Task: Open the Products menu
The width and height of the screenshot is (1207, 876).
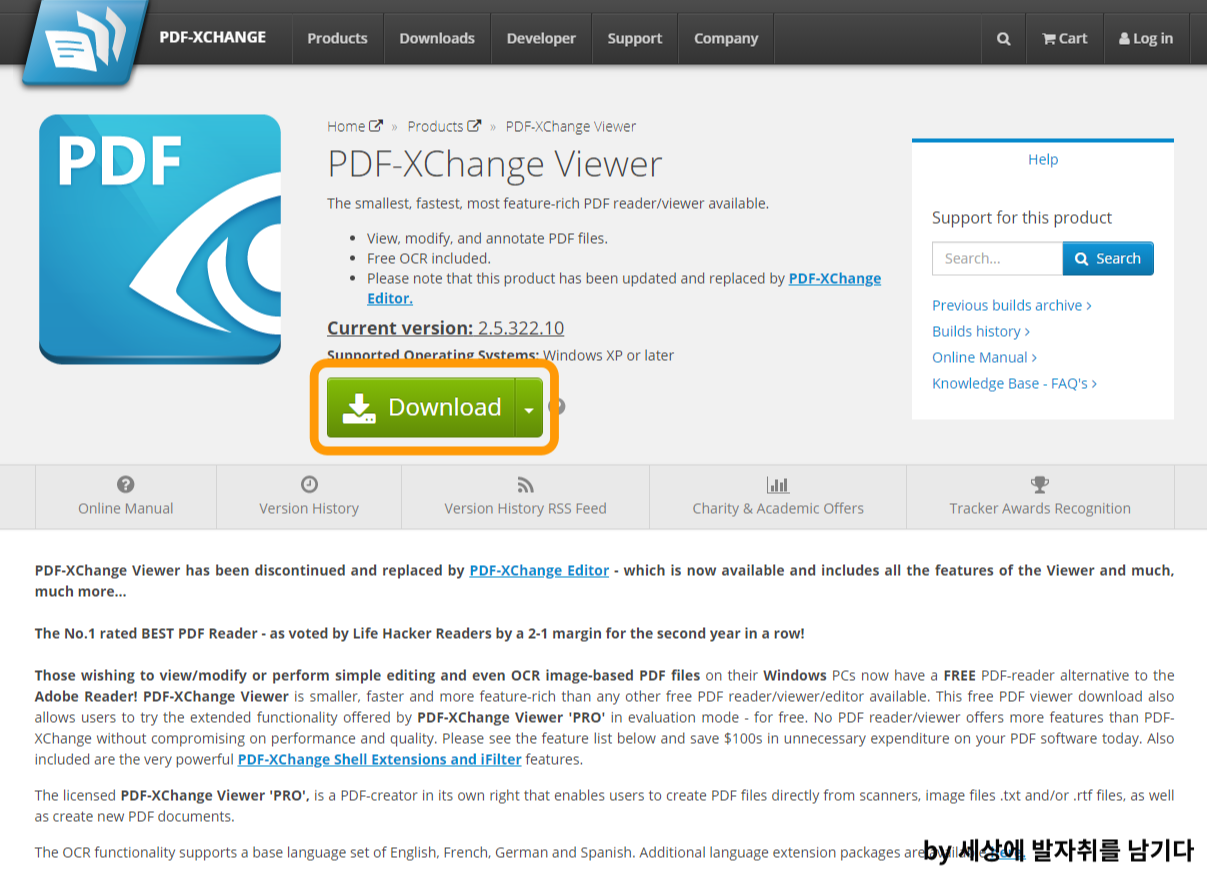Action: pyautogui.click(x=337, y=38)
